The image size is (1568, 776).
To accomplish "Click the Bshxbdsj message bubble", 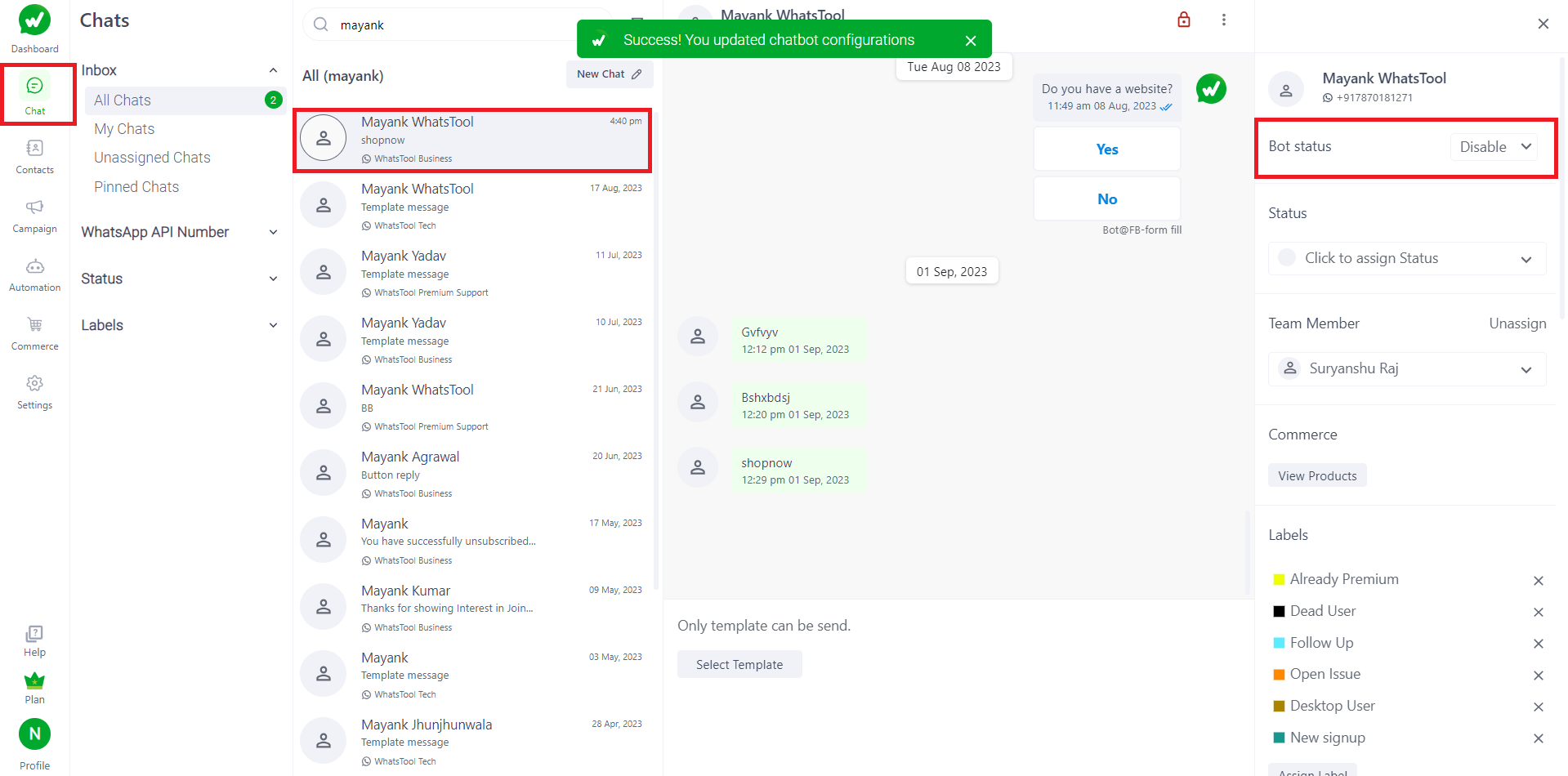I will click(798, 405).
